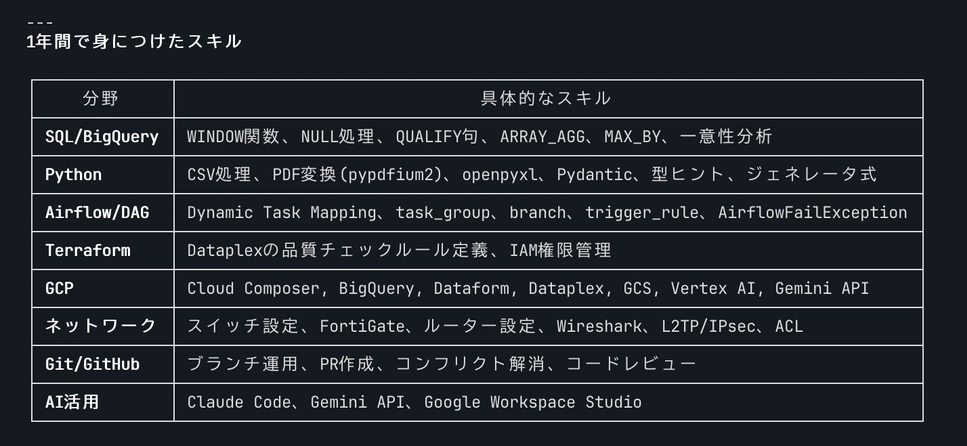Click the cell starting with Cloud Composer
The width and height of the screenshot is (967, 446).
tap(528, 288)
